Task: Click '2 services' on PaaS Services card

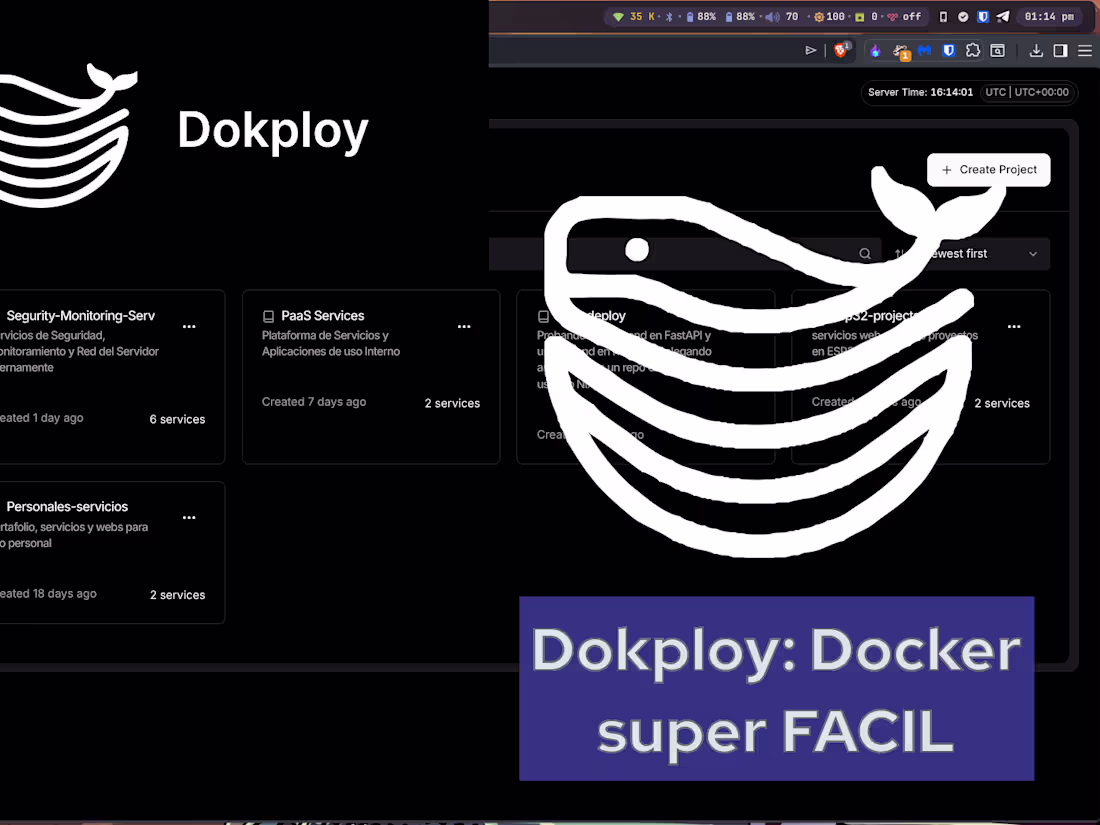Action: click(x=452, y=403)
